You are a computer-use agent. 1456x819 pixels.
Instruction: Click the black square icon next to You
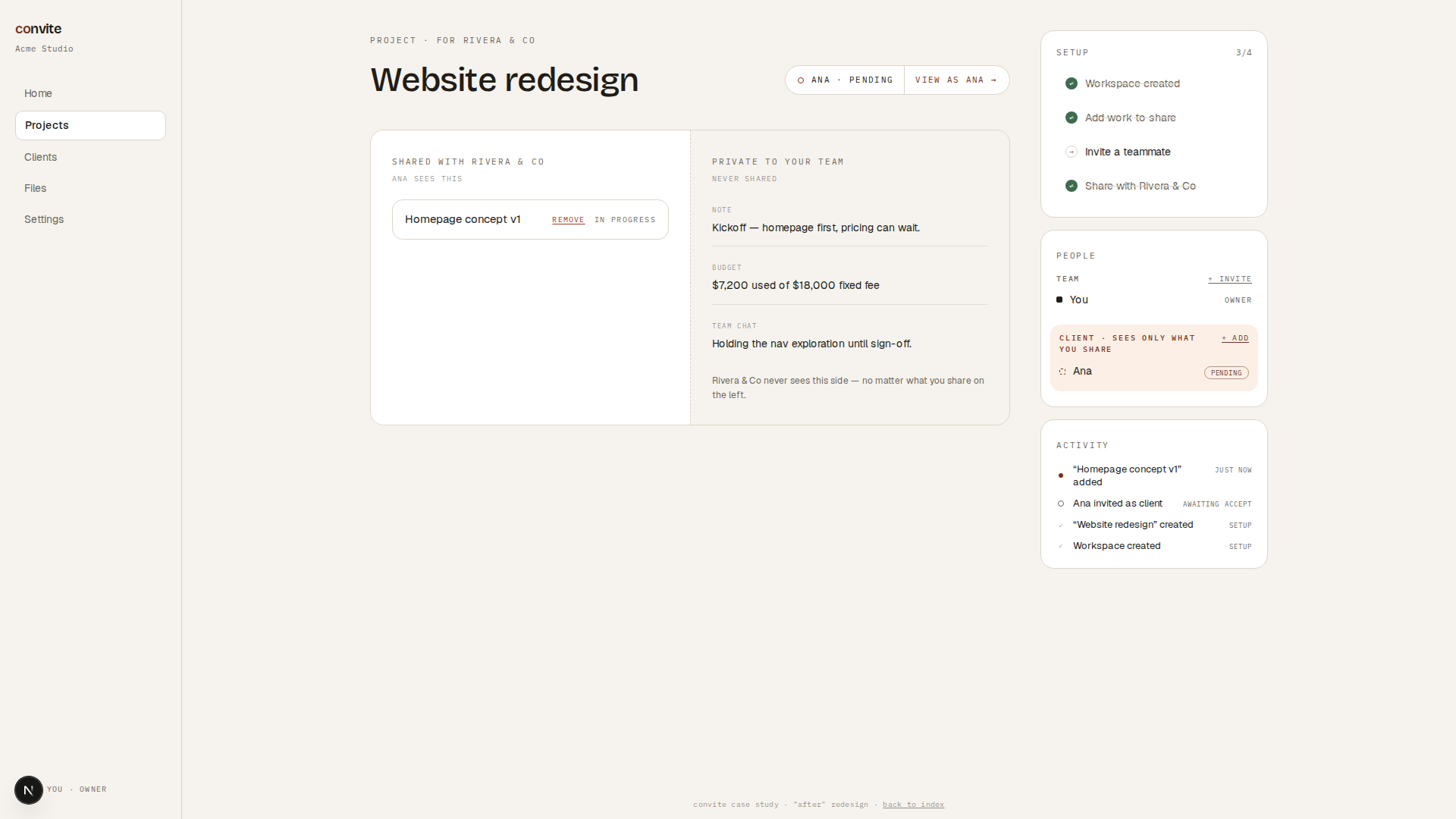(x=1059, y=300)
